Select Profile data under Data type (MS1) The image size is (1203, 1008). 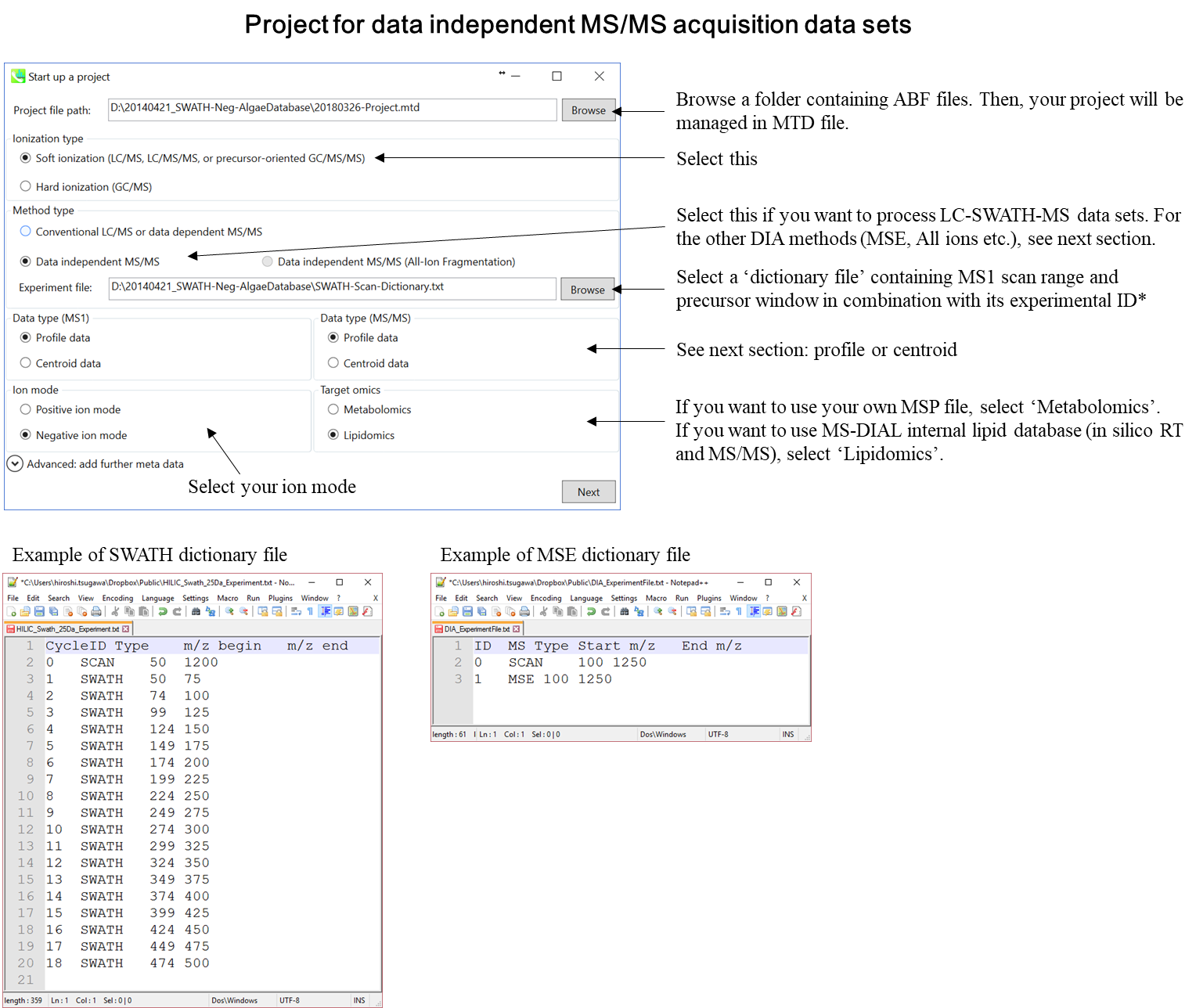coord(26,337)
